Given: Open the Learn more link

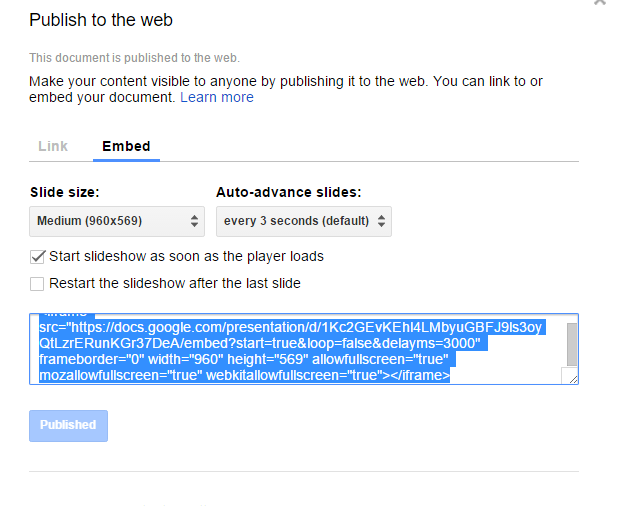Looking at the screenshot, I should (217, 97).
